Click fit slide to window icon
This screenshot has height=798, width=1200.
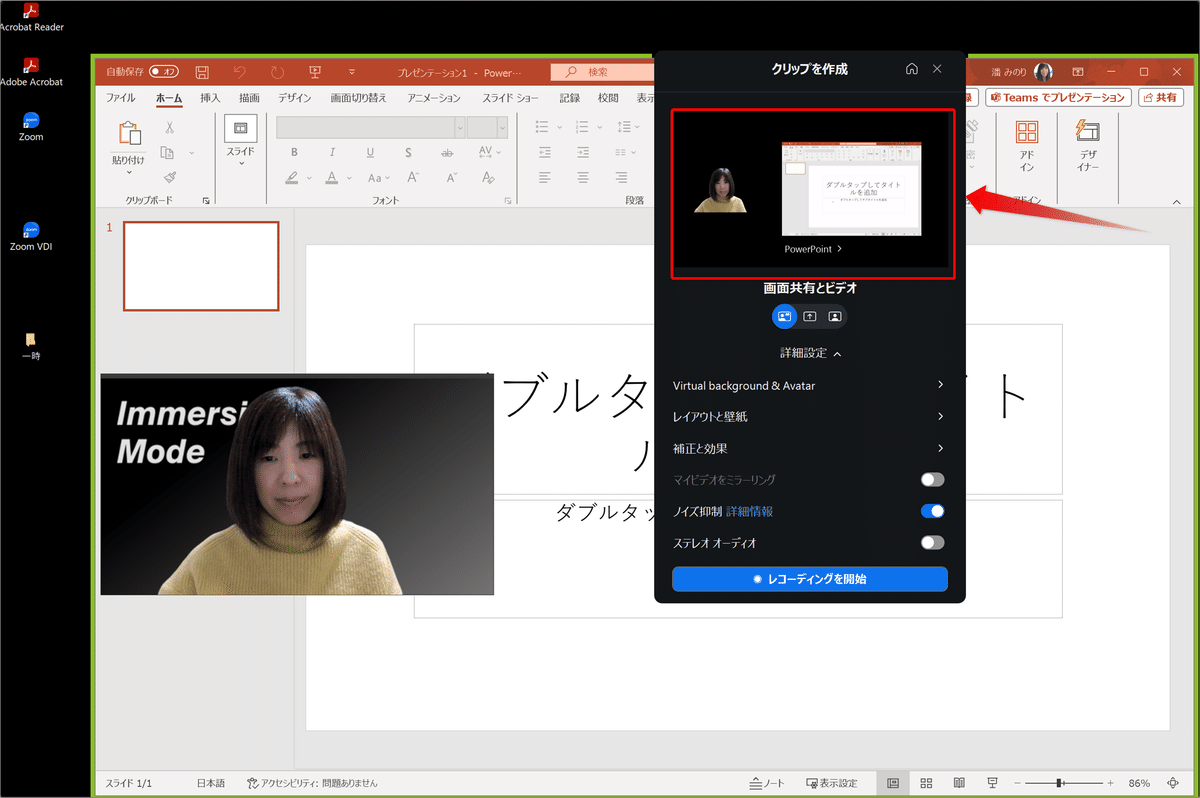tap(1172, 783)
